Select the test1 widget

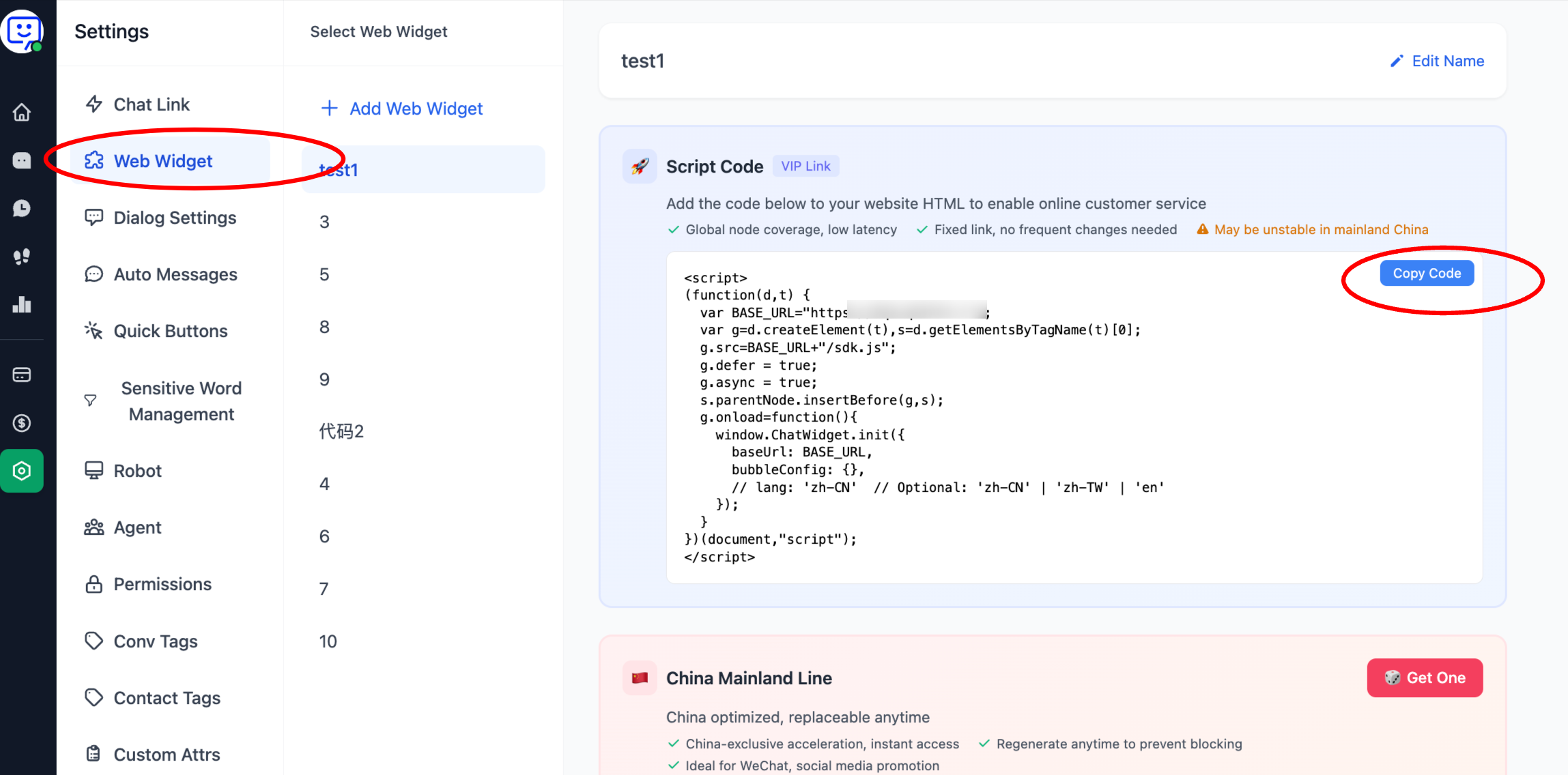tap(423, 169)
